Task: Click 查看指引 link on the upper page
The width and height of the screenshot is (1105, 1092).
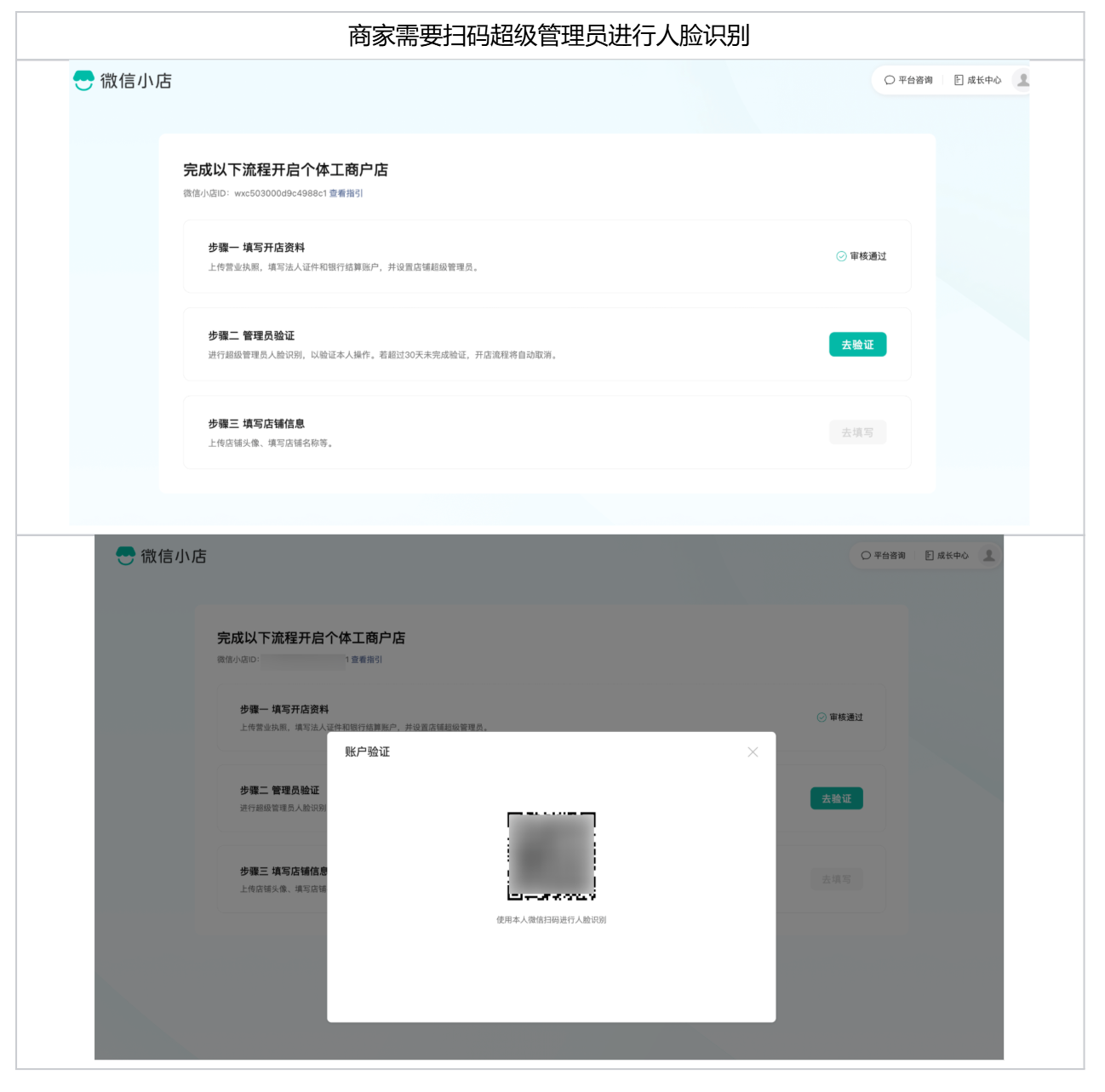Action: click(346, 193)
